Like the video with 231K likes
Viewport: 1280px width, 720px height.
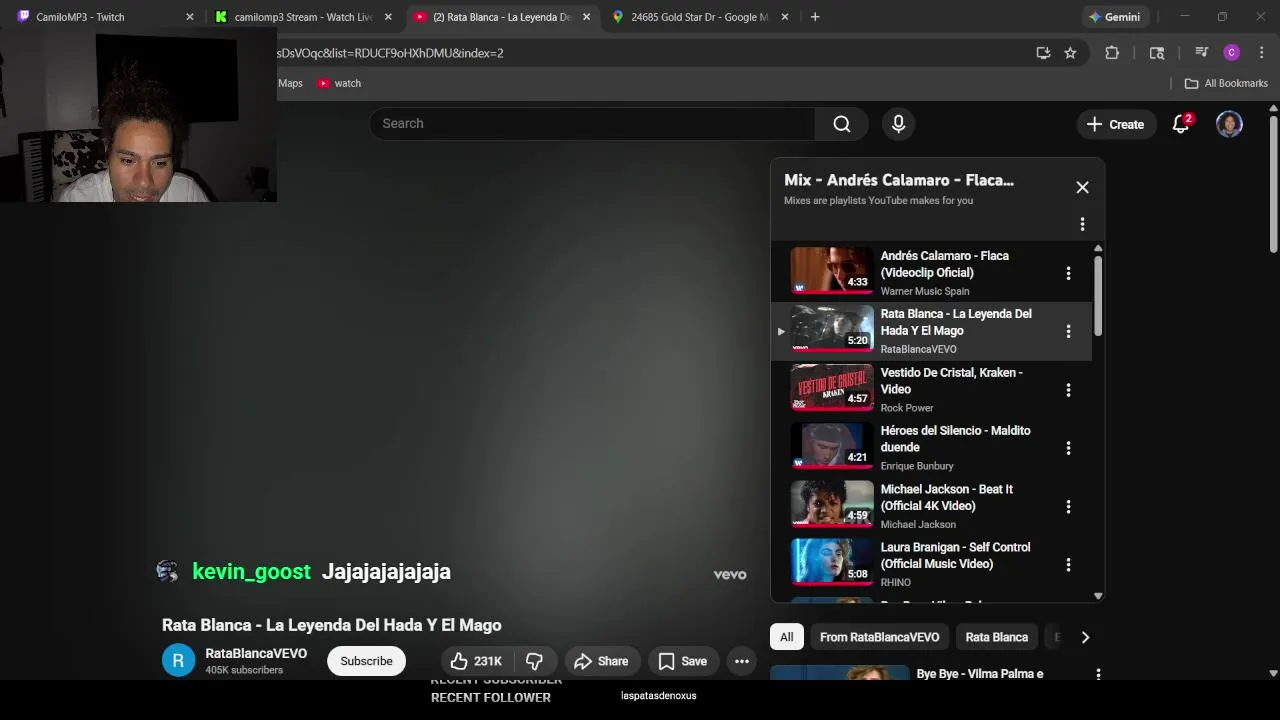[476, 661]
